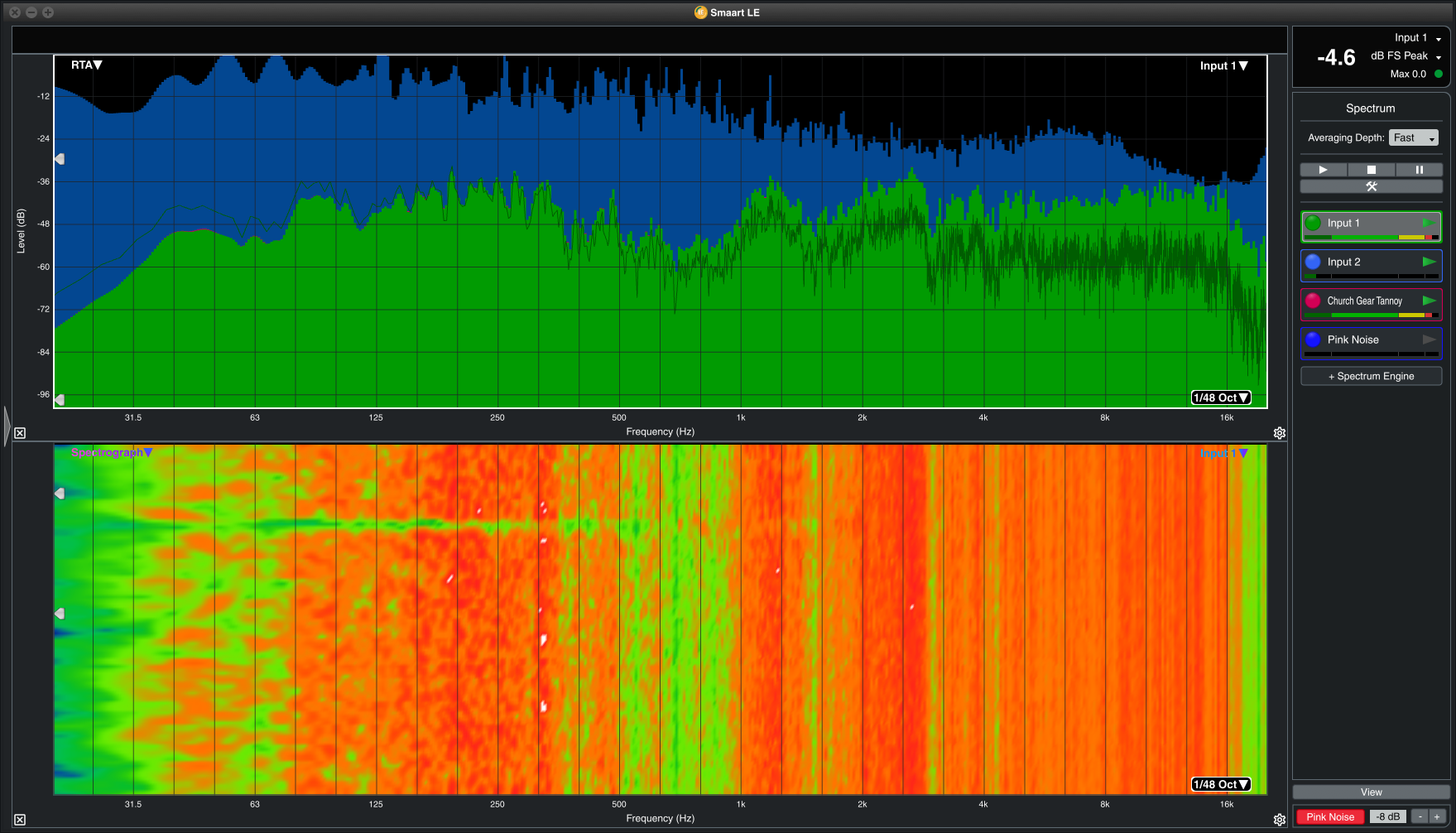Viewport: 1456px width, 833px height.
Task: Click the lower RTA level range marker
Action: coord(60,400)
